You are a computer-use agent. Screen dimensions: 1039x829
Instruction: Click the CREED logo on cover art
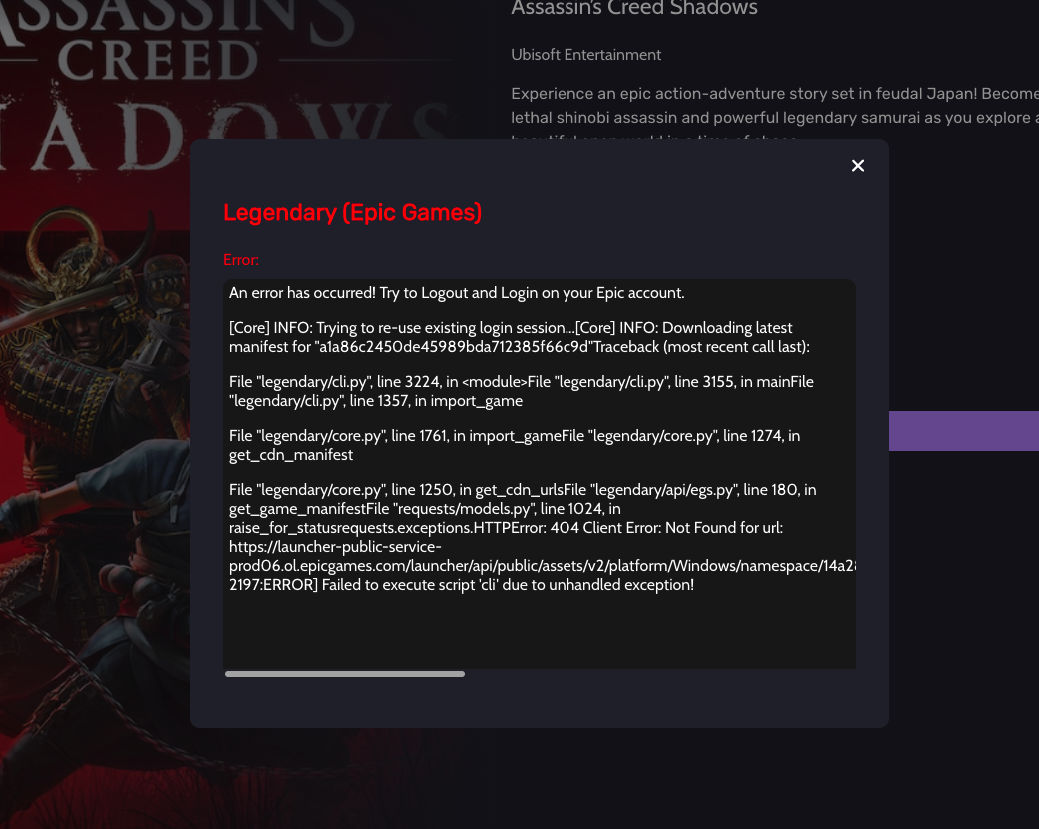[158, 60]
